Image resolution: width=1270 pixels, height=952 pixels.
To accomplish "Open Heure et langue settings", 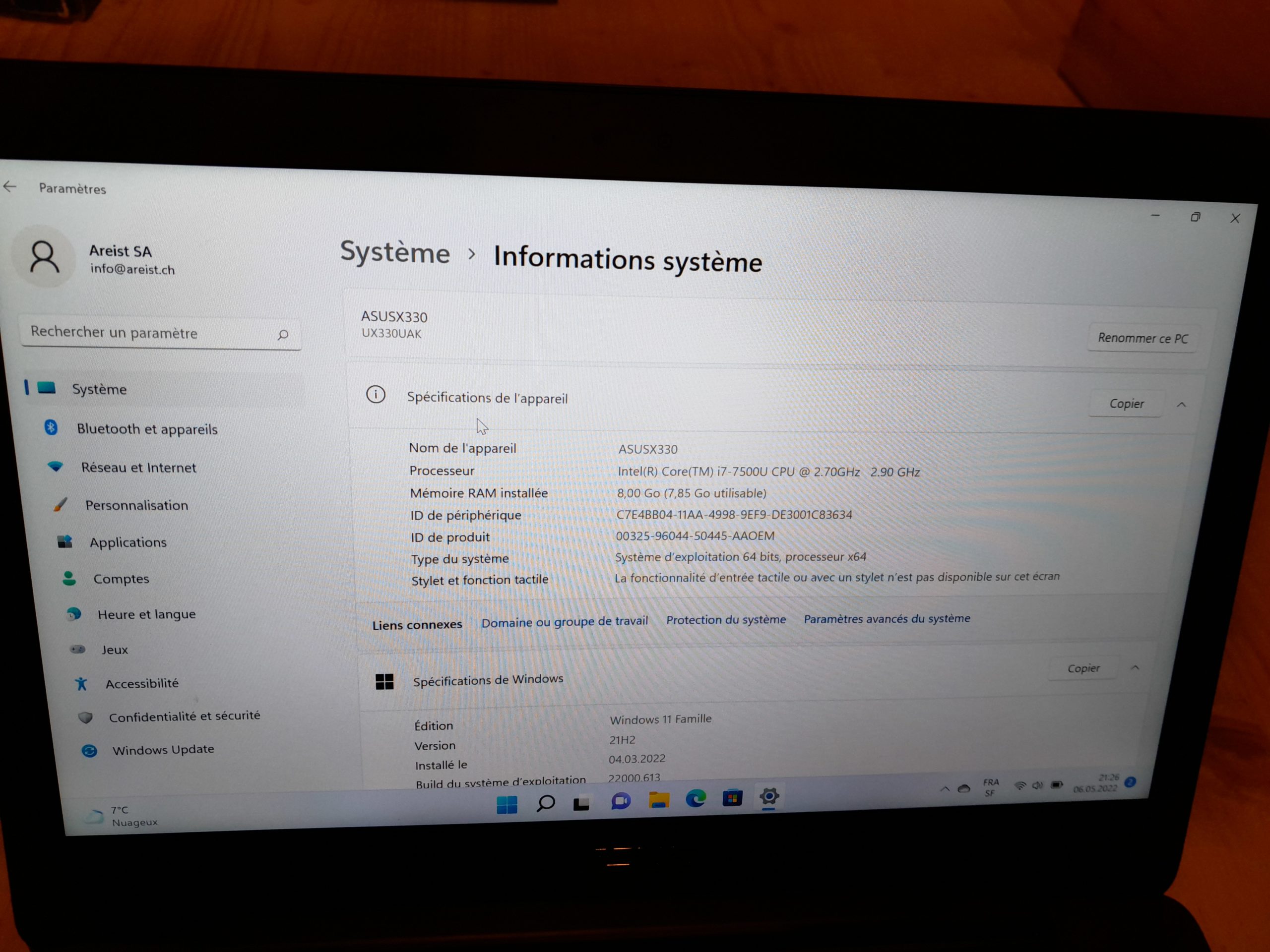I will (146, 614).
